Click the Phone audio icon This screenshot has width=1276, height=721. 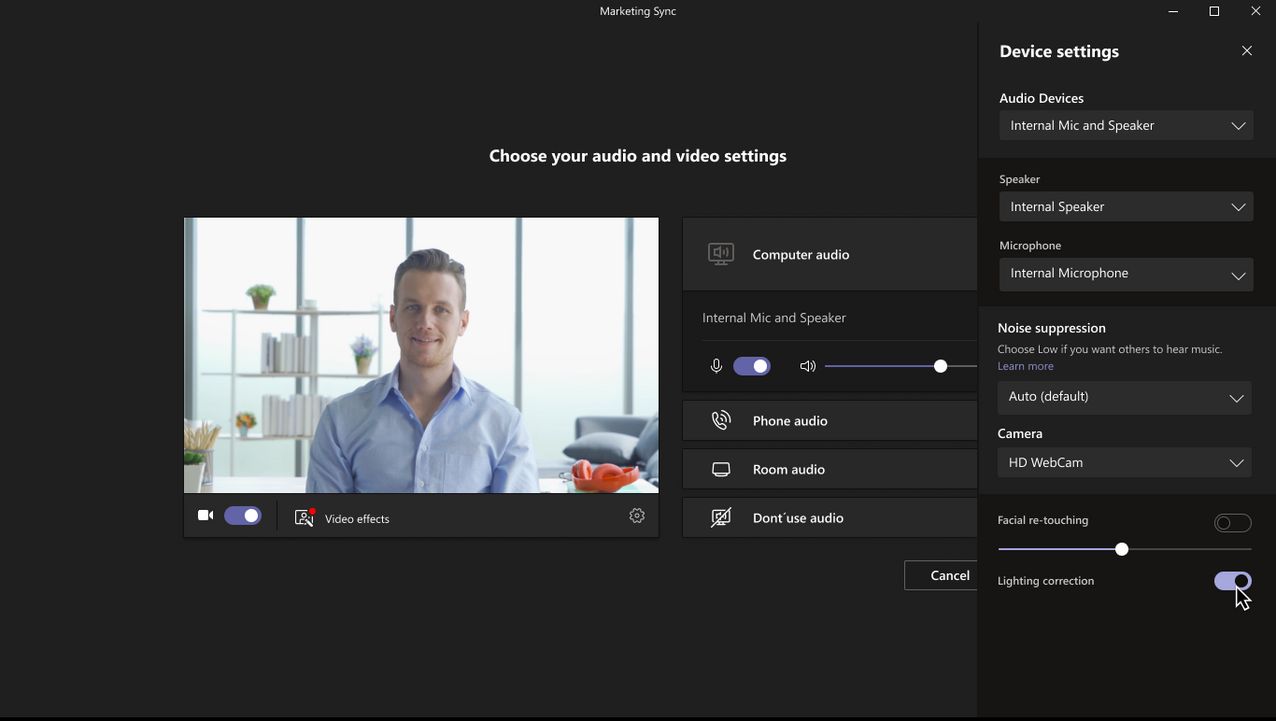click(x=721, y=420)
